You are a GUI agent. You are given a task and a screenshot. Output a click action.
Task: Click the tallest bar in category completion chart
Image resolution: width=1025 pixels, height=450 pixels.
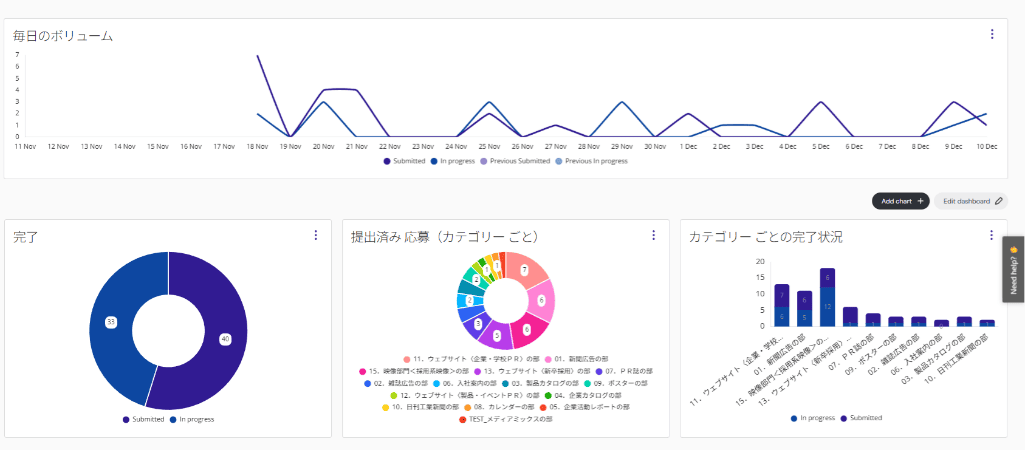click(827, 297)
